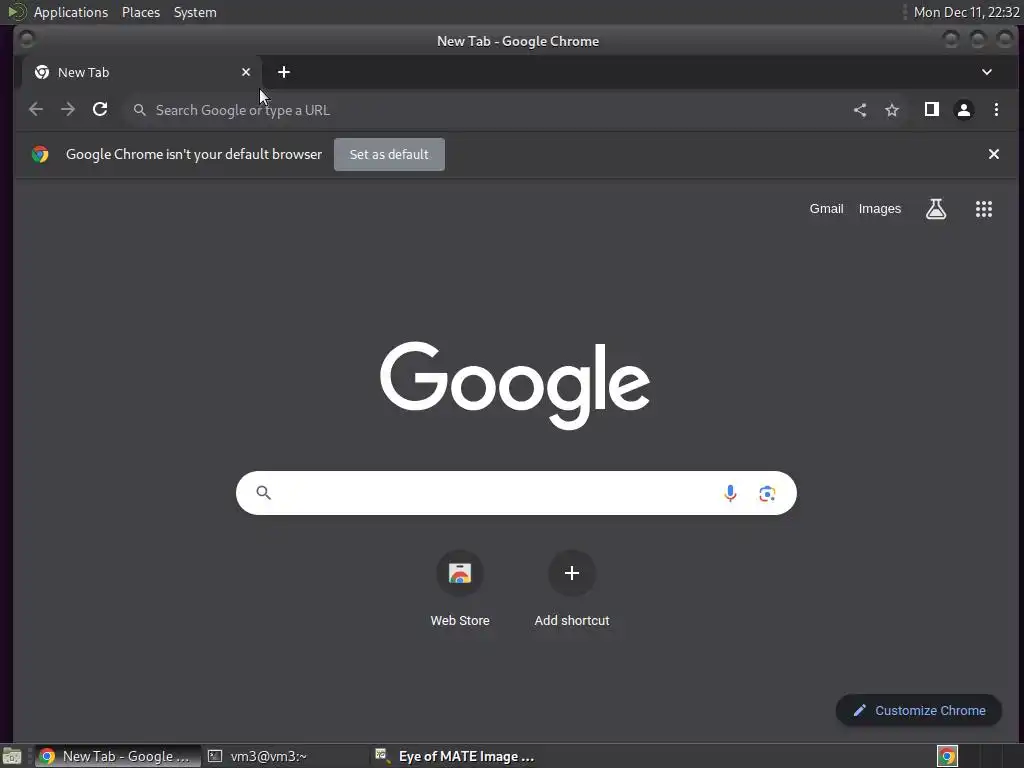Image resolution: width=1024 pixels, height=768 pixels.
Task: Open the Google apps grid
Action: [984, 209]
